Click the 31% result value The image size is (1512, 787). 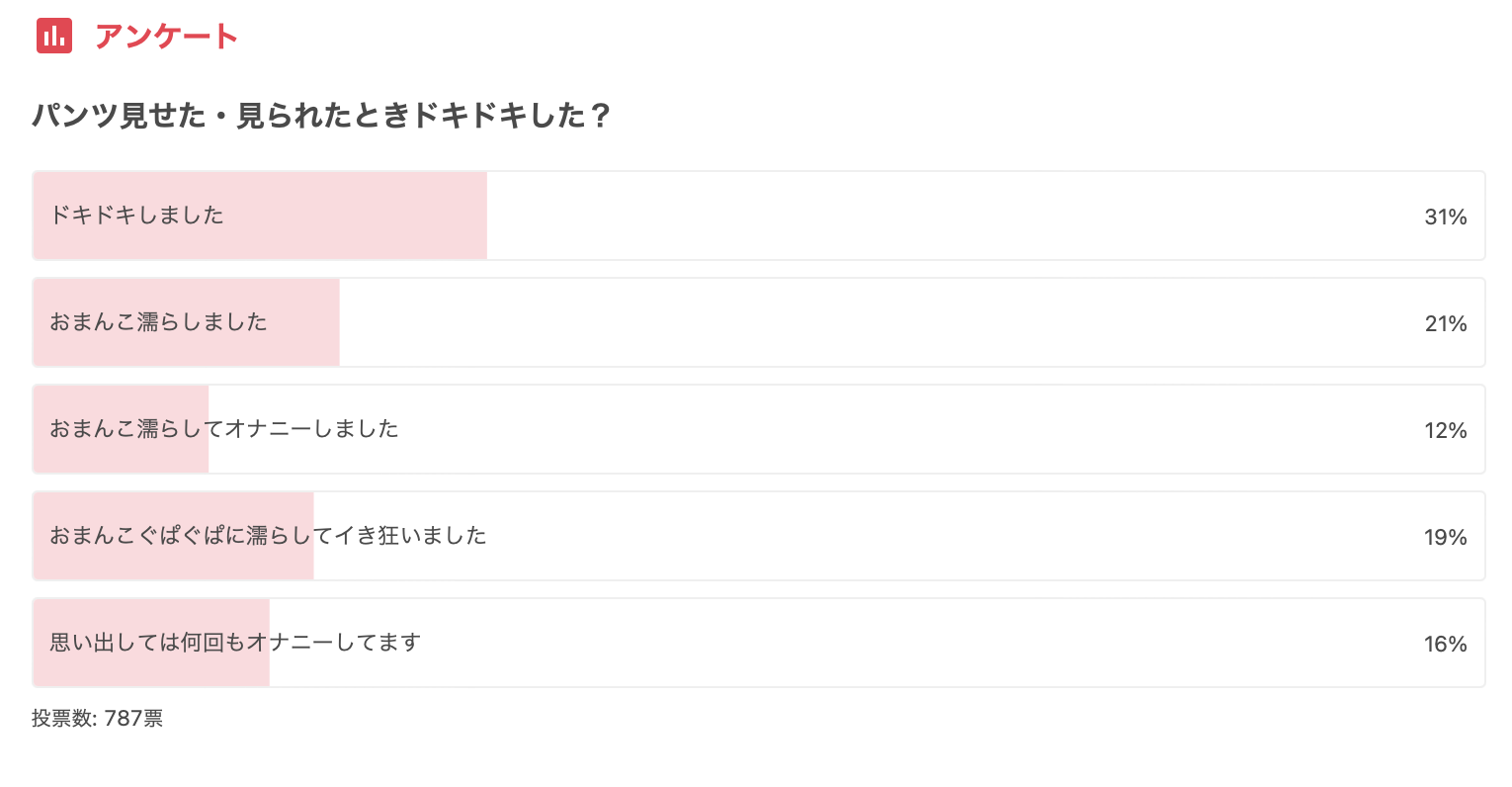pyautogui.click(x=1445, y=217)
